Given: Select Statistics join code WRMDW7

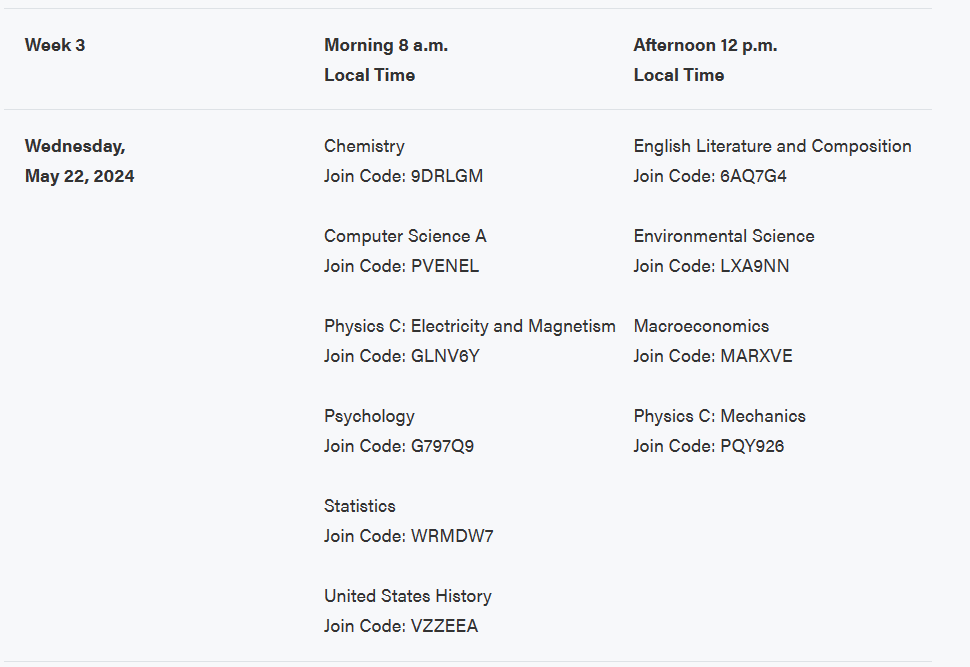Looking at the screenshot, I should coord(452,536).
